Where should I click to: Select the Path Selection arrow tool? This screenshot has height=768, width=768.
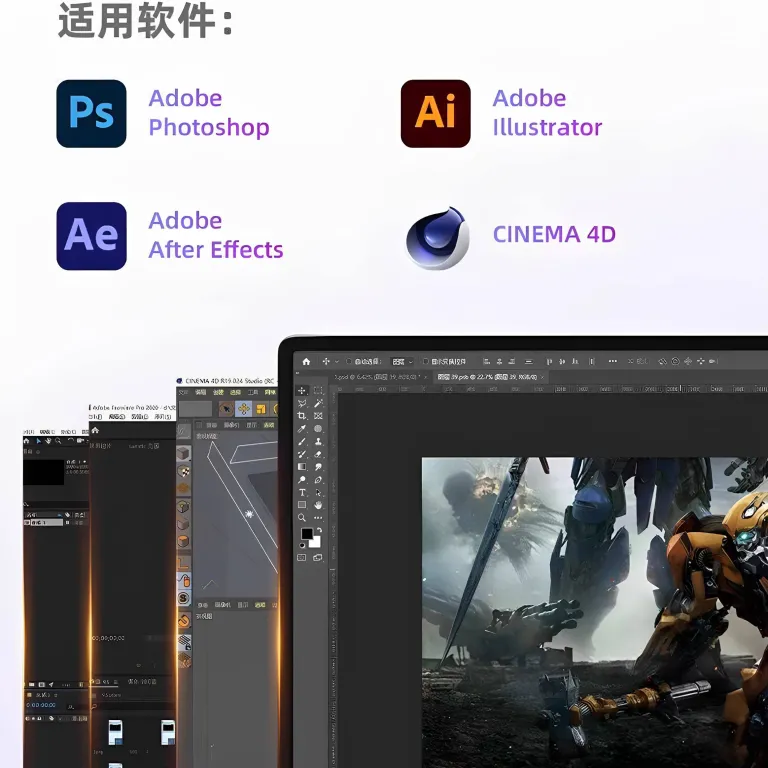[318, 492]
